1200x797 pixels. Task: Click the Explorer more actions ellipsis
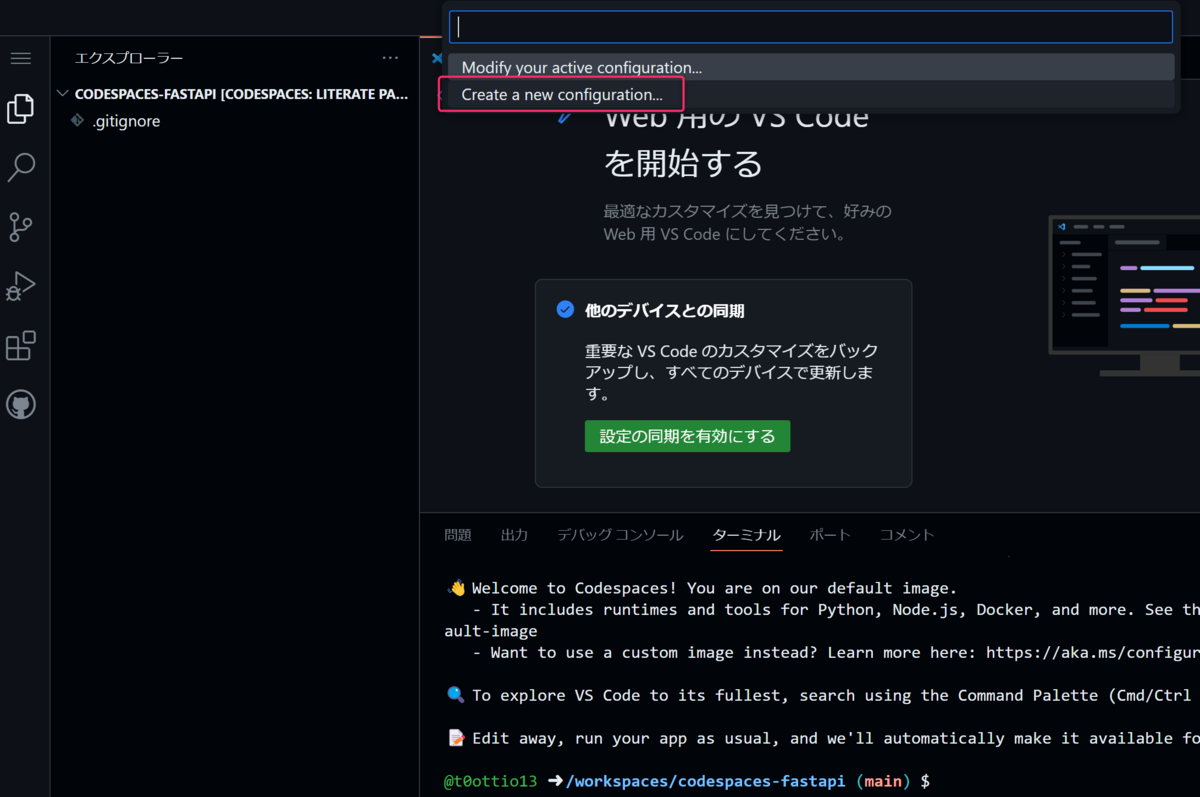point(390,58)
